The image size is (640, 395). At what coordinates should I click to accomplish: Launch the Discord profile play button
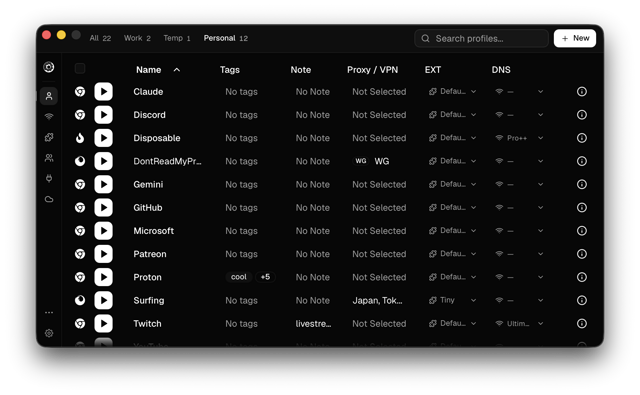tap(104, 115)
